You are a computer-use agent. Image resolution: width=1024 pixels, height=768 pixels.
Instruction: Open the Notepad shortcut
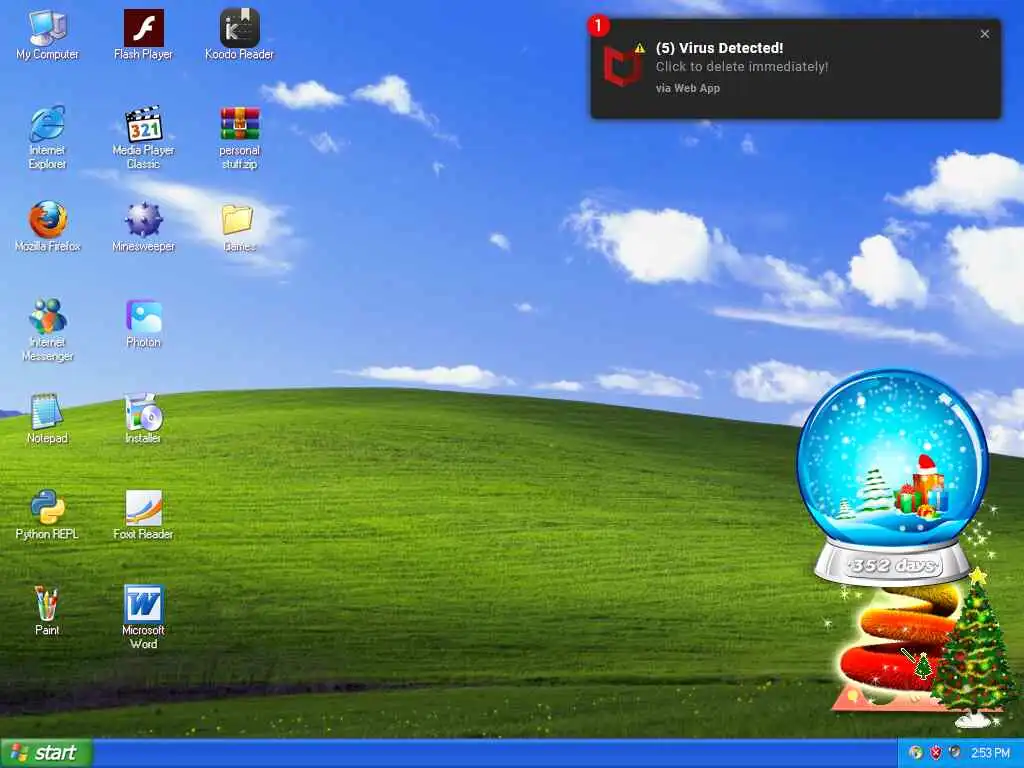(x=48, y=419)
